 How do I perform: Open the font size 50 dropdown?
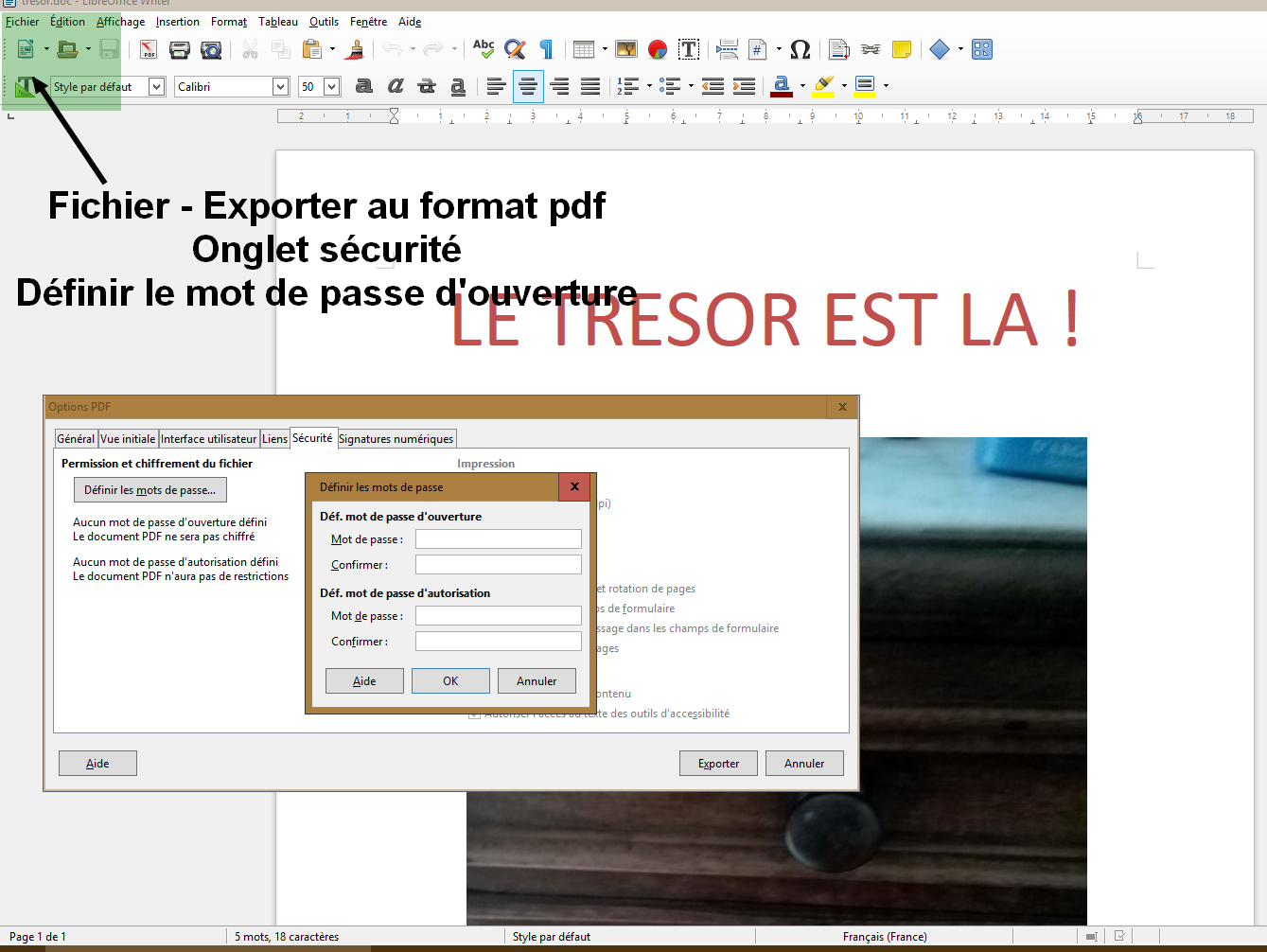click(x=332, y=86)
